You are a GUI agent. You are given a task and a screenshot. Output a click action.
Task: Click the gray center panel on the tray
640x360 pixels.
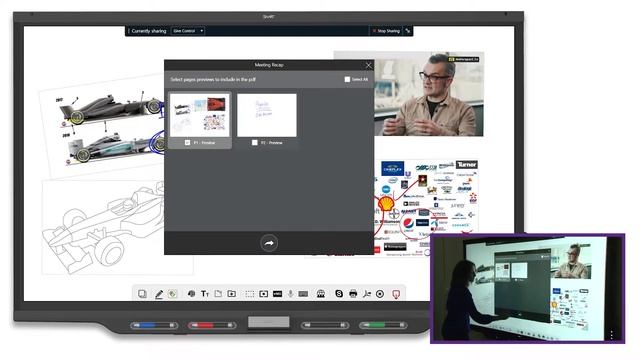coord(269,322)
